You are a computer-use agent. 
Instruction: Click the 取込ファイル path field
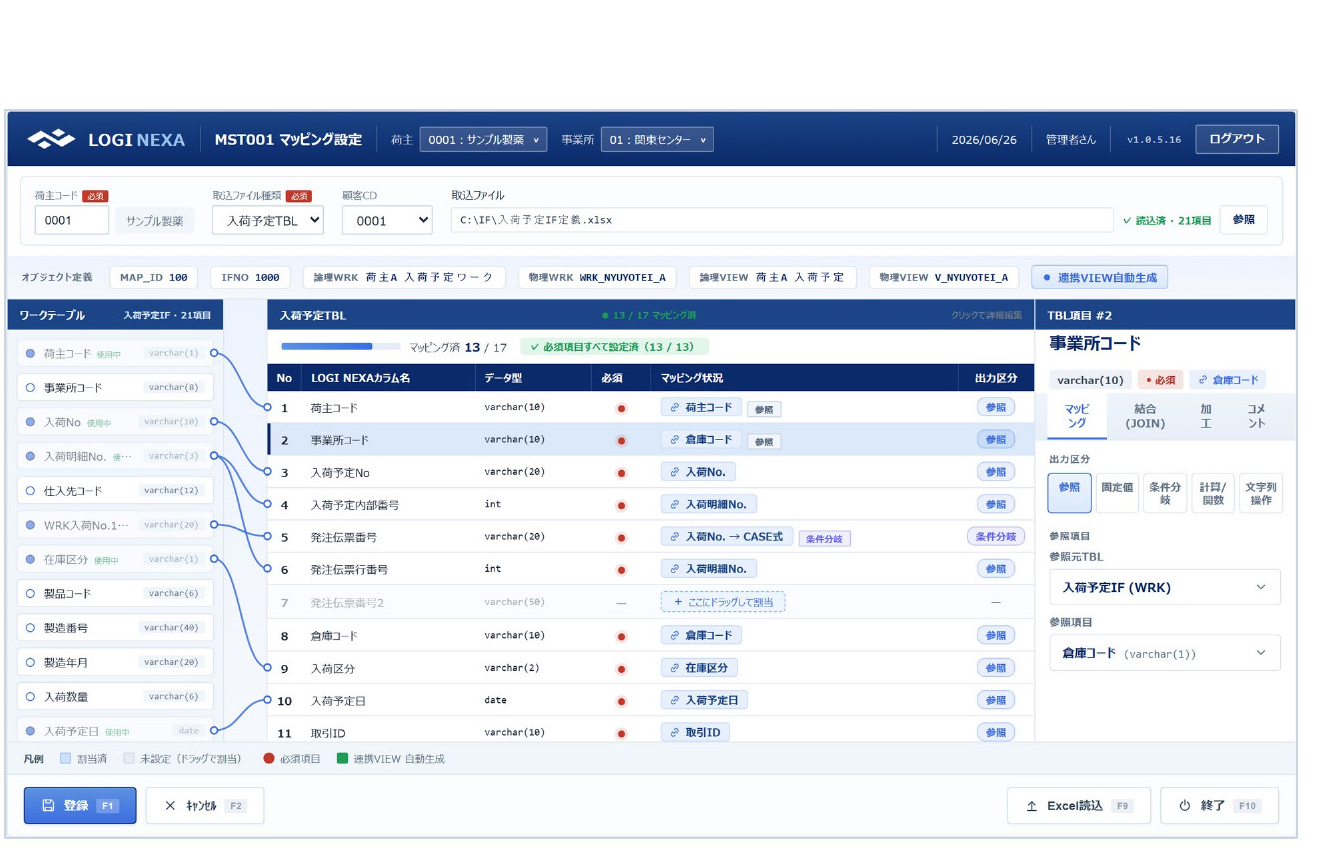point(782,220)
